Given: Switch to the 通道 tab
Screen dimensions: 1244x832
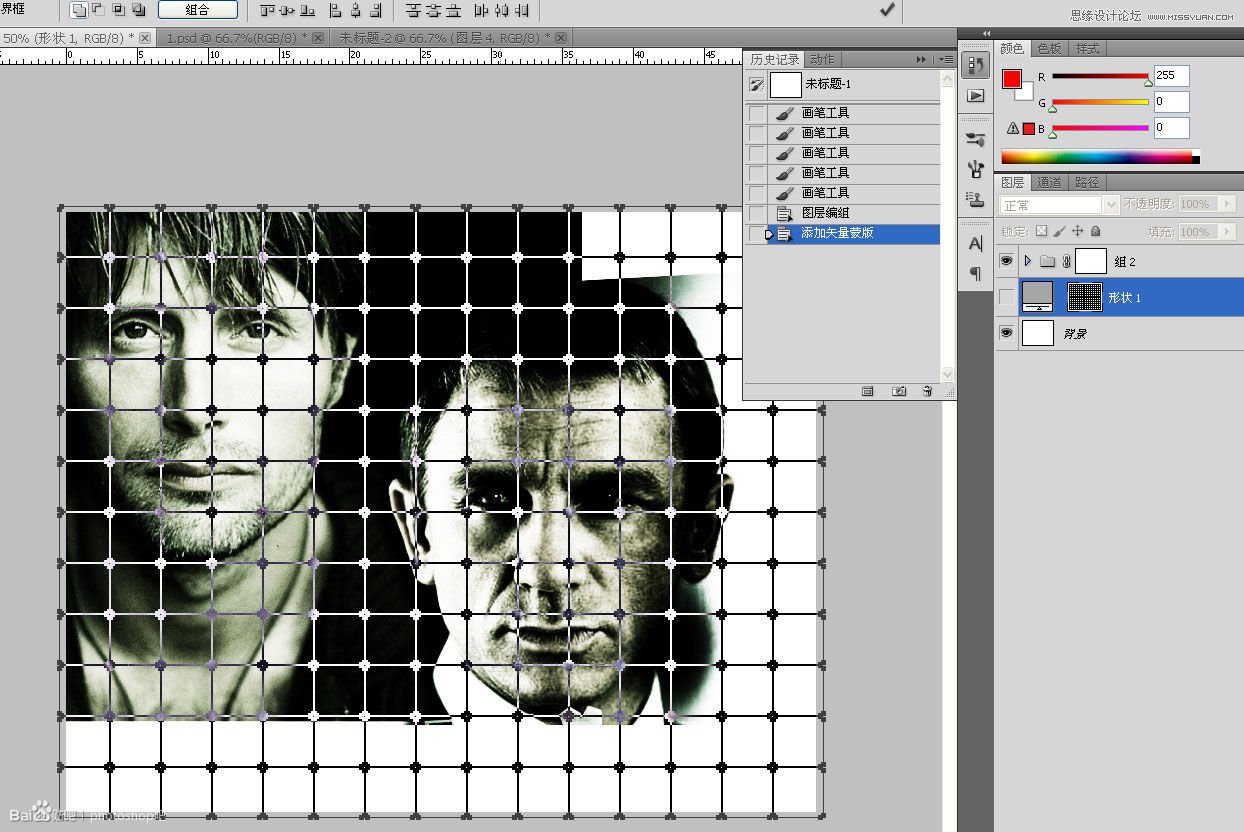Looking at the screenshot, I should (1049, 182).
